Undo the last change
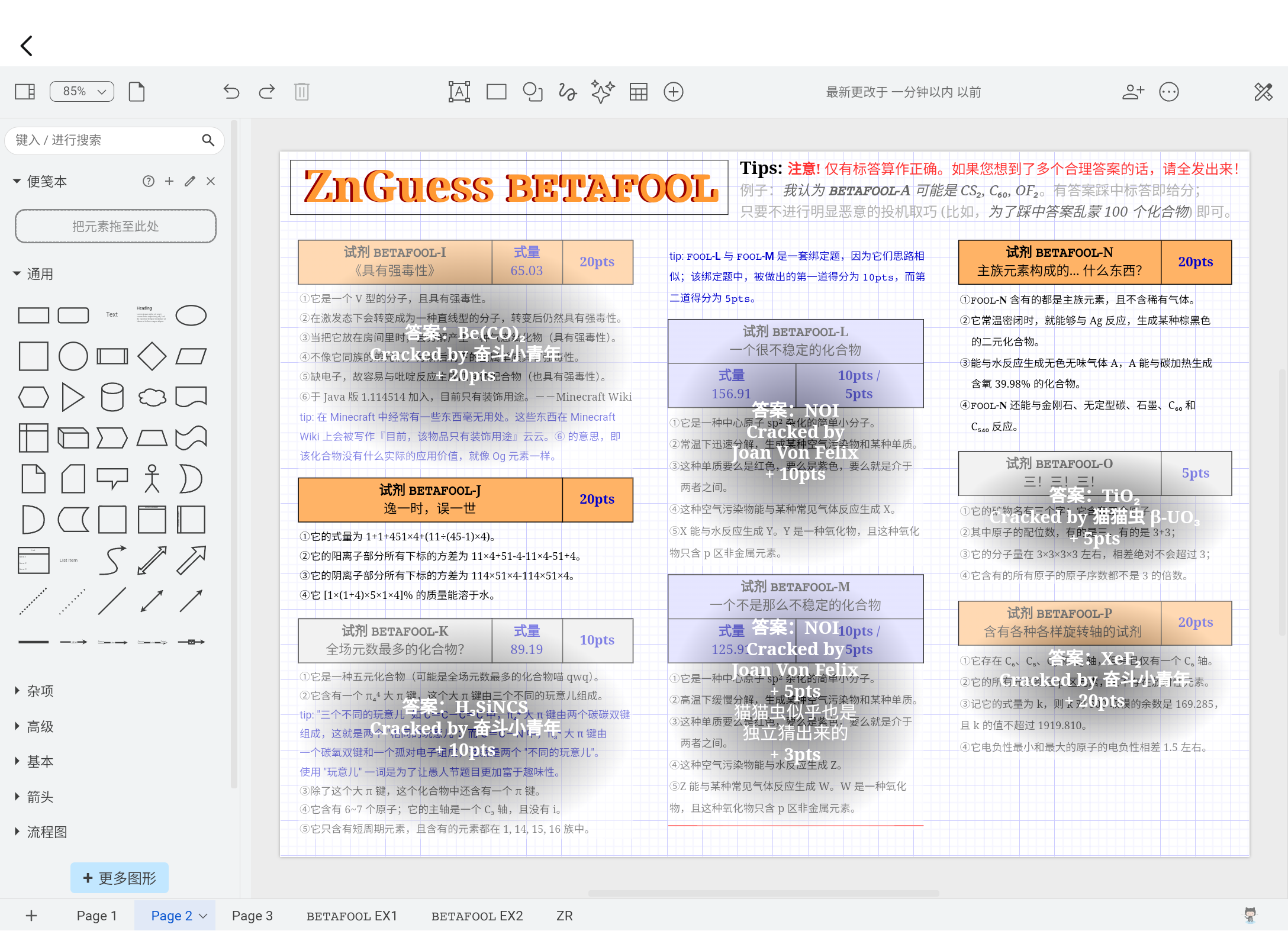The image size is (1288, 947). 231,92
